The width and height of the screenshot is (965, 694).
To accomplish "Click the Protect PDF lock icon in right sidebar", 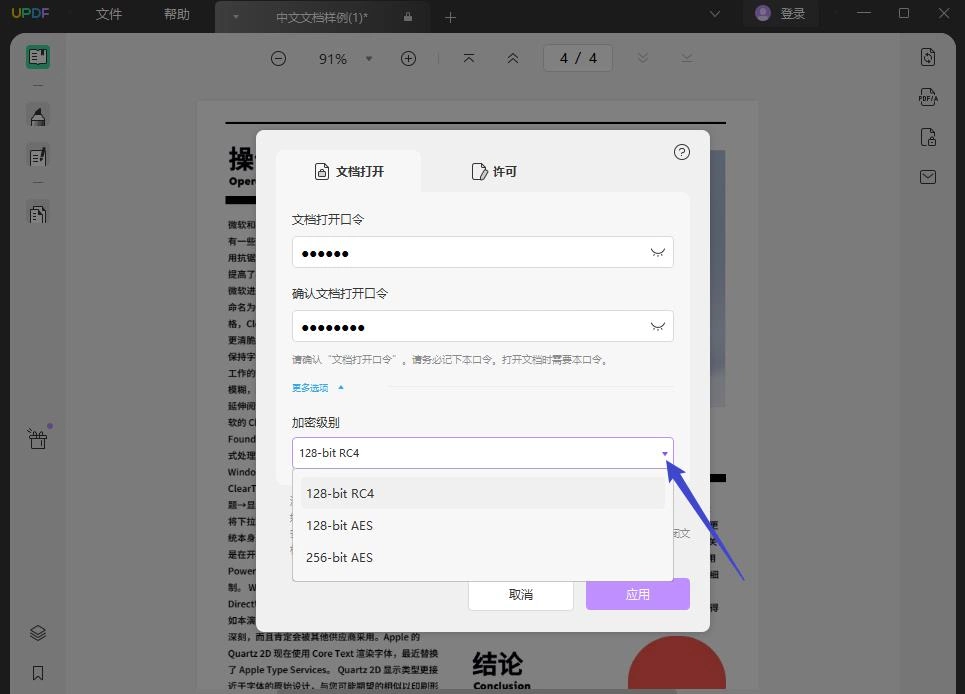I will point(928,137).
